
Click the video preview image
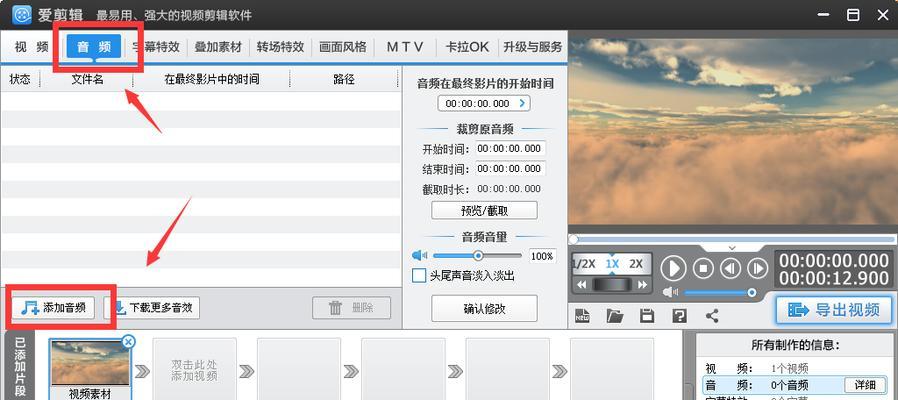click(x=732, y=132)
